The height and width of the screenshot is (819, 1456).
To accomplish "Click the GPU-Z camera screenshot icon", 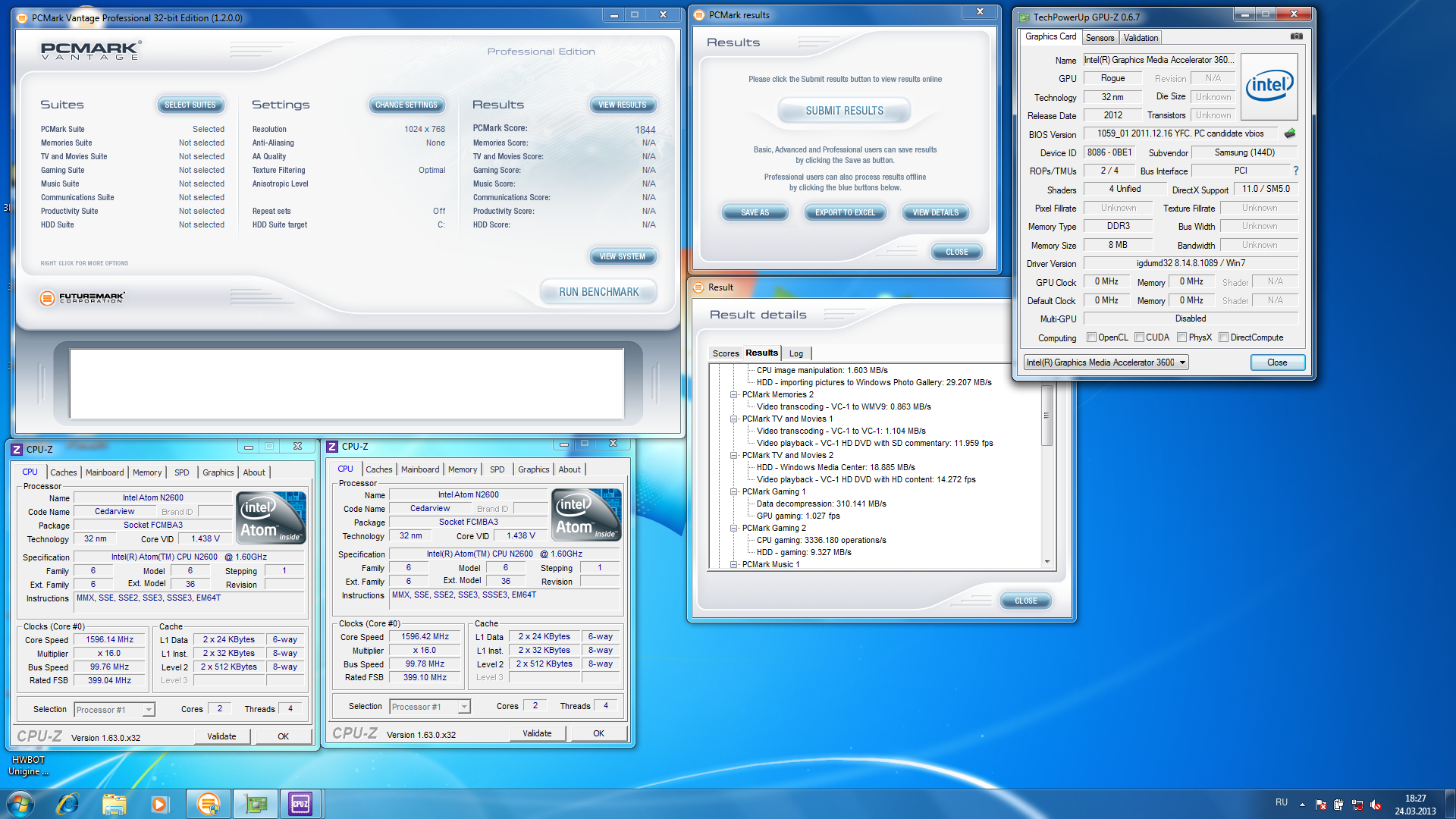I will (1296, 36).
